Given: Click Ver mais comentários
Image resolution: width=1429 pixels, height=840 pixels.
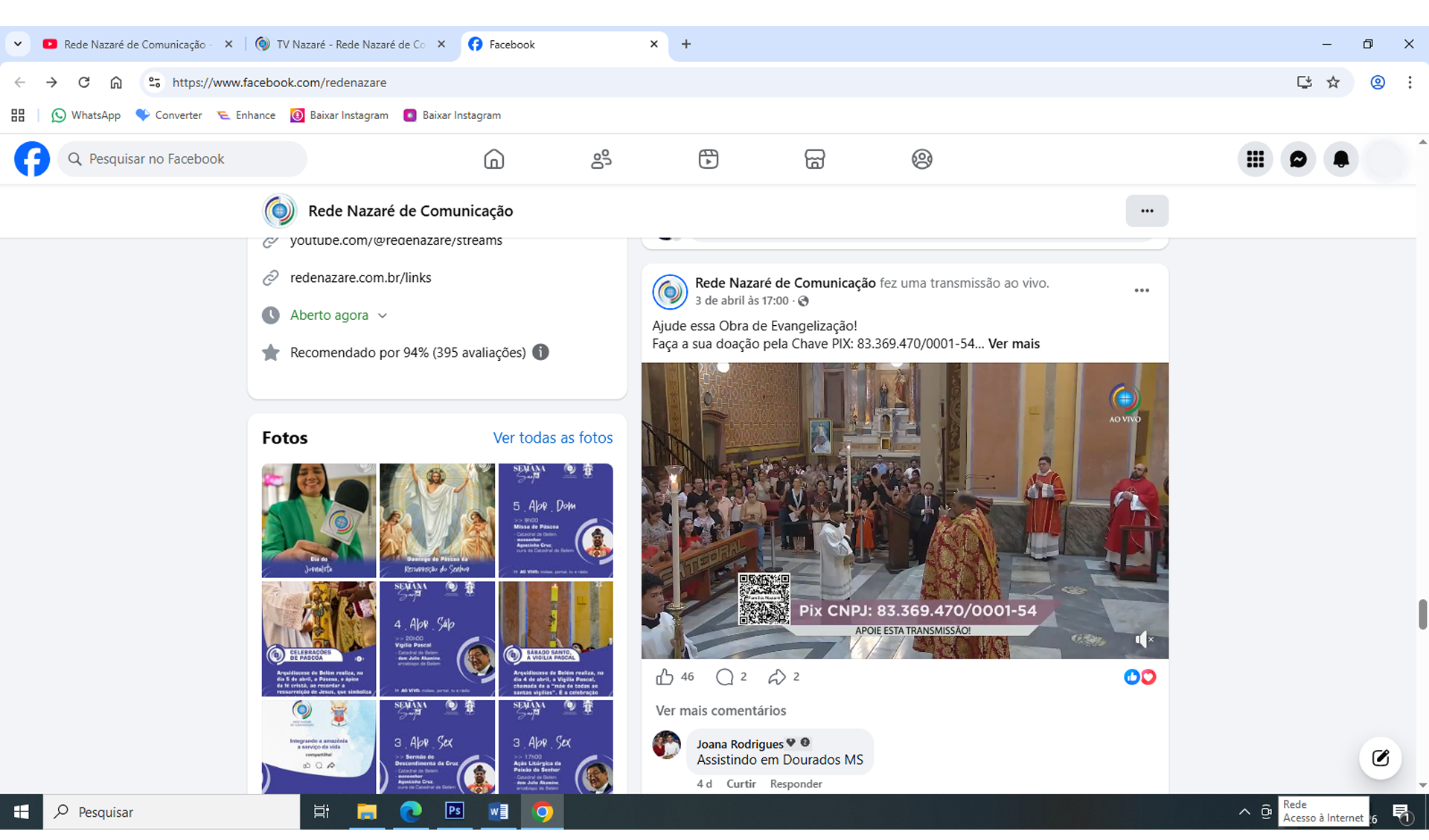Looking at the screenshot, I should (x=720, y=711).
